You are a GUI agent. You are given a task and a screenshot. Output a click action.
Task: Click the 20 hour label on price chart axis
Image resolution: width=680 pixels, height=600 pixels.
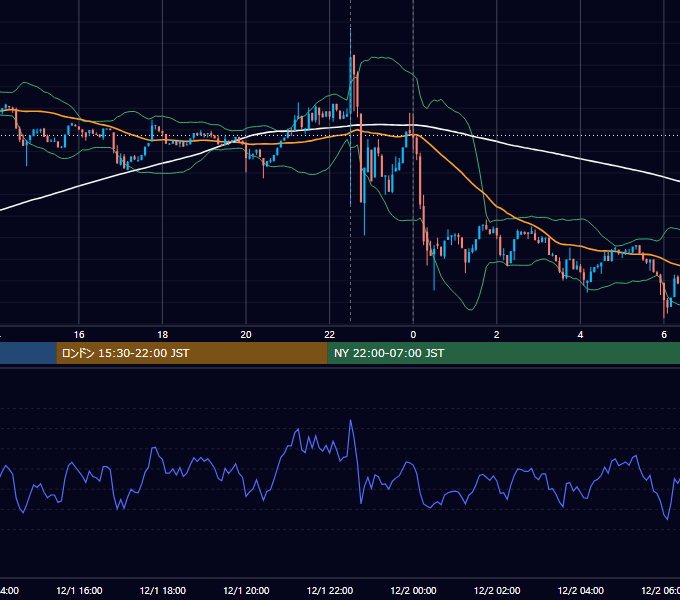[246, 335]
